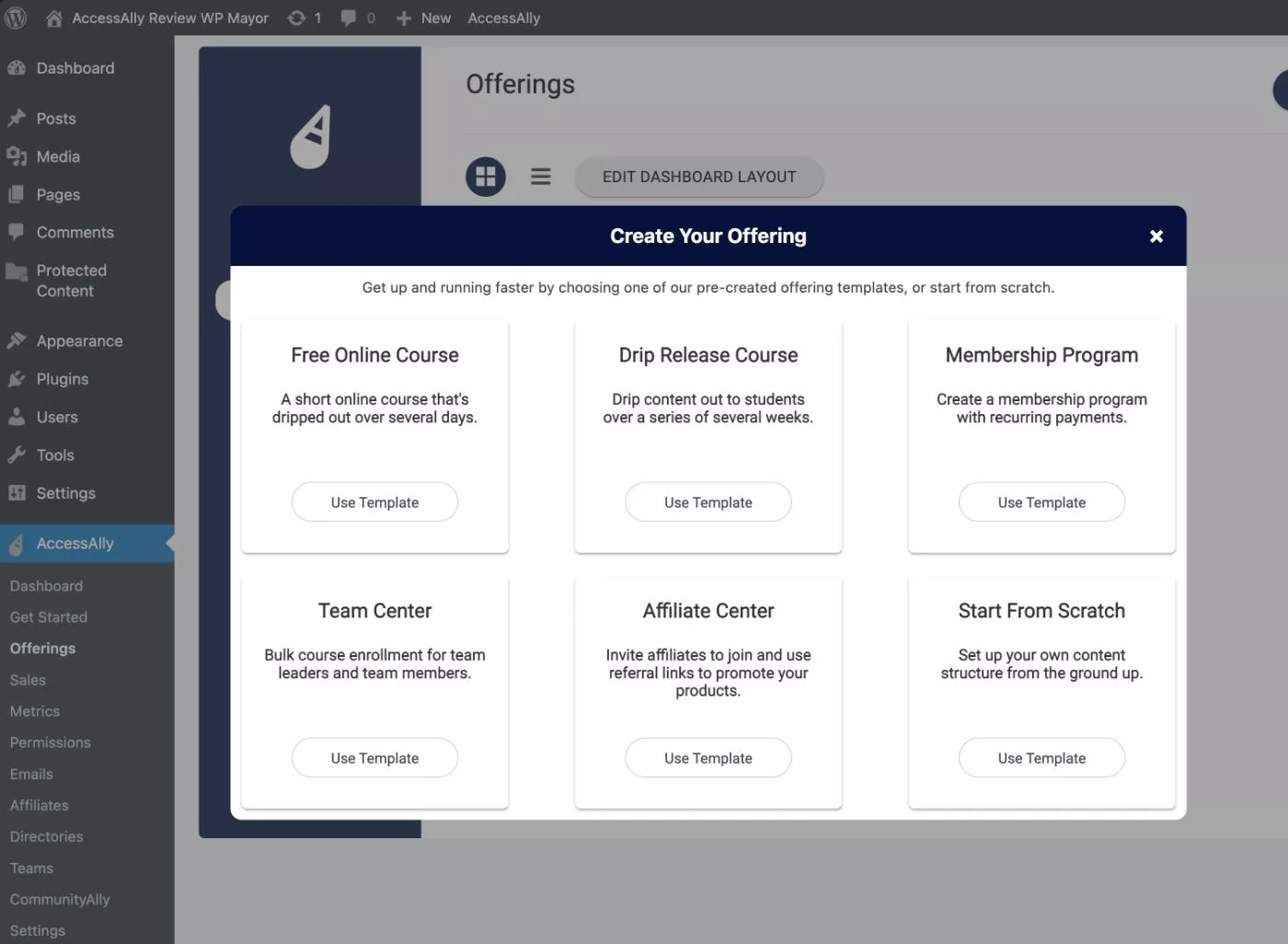Open Metrics submenu link
Screen dimensions: 1288x944
click(x=35, y=711)
